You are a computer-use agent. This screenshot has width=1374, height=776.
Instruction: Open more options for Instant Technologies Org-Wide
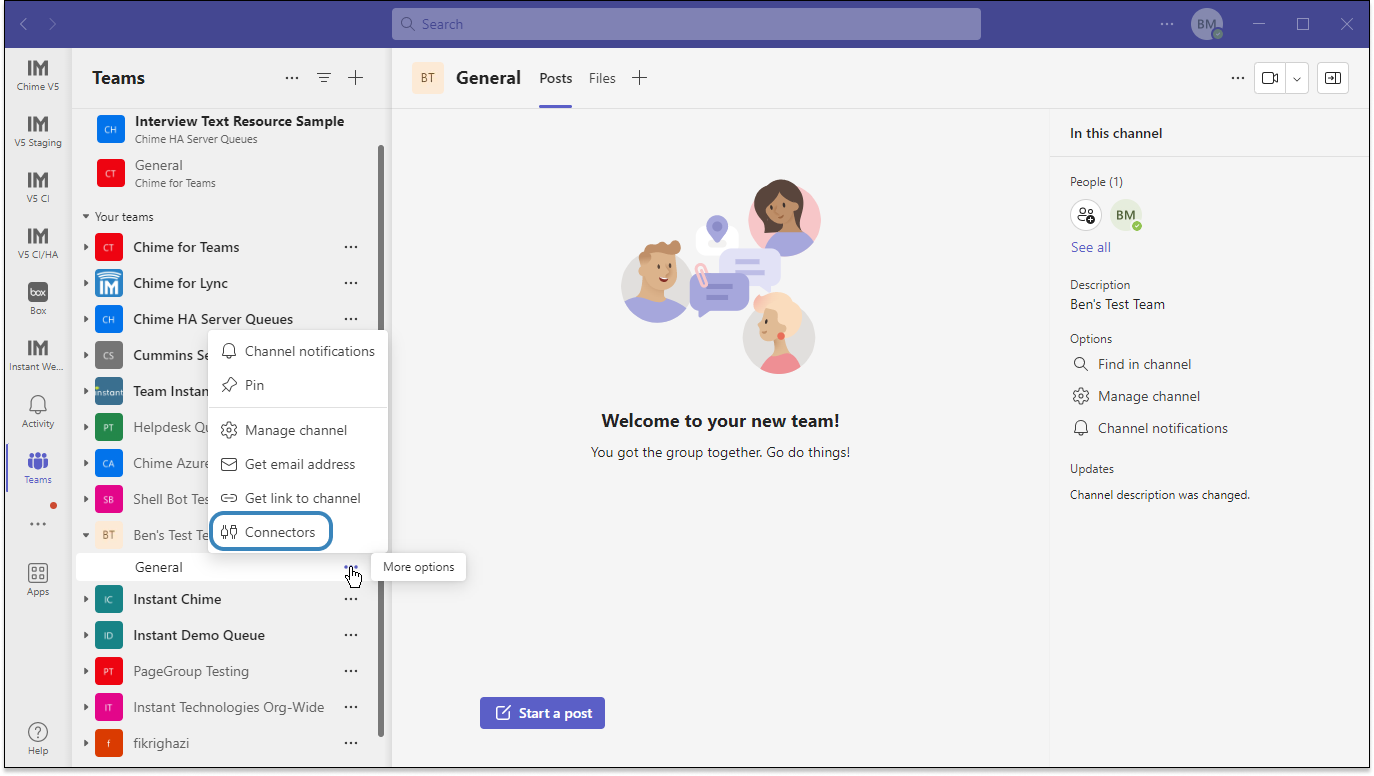tap(351, 708)
